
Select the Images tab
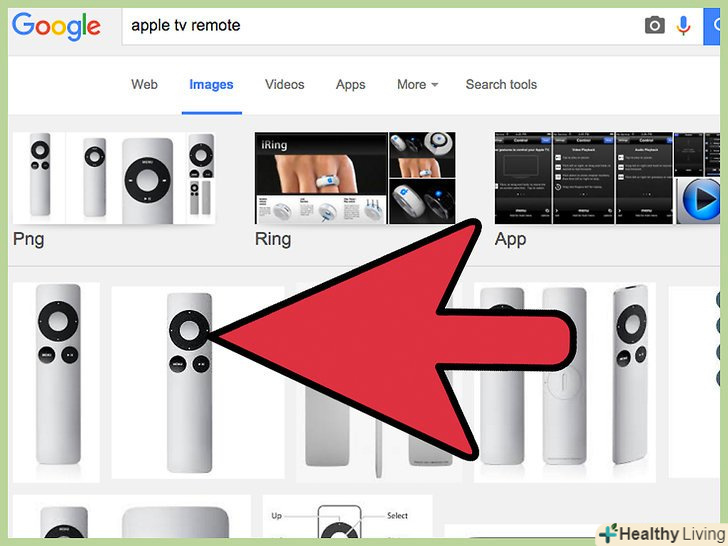(211, 84)
